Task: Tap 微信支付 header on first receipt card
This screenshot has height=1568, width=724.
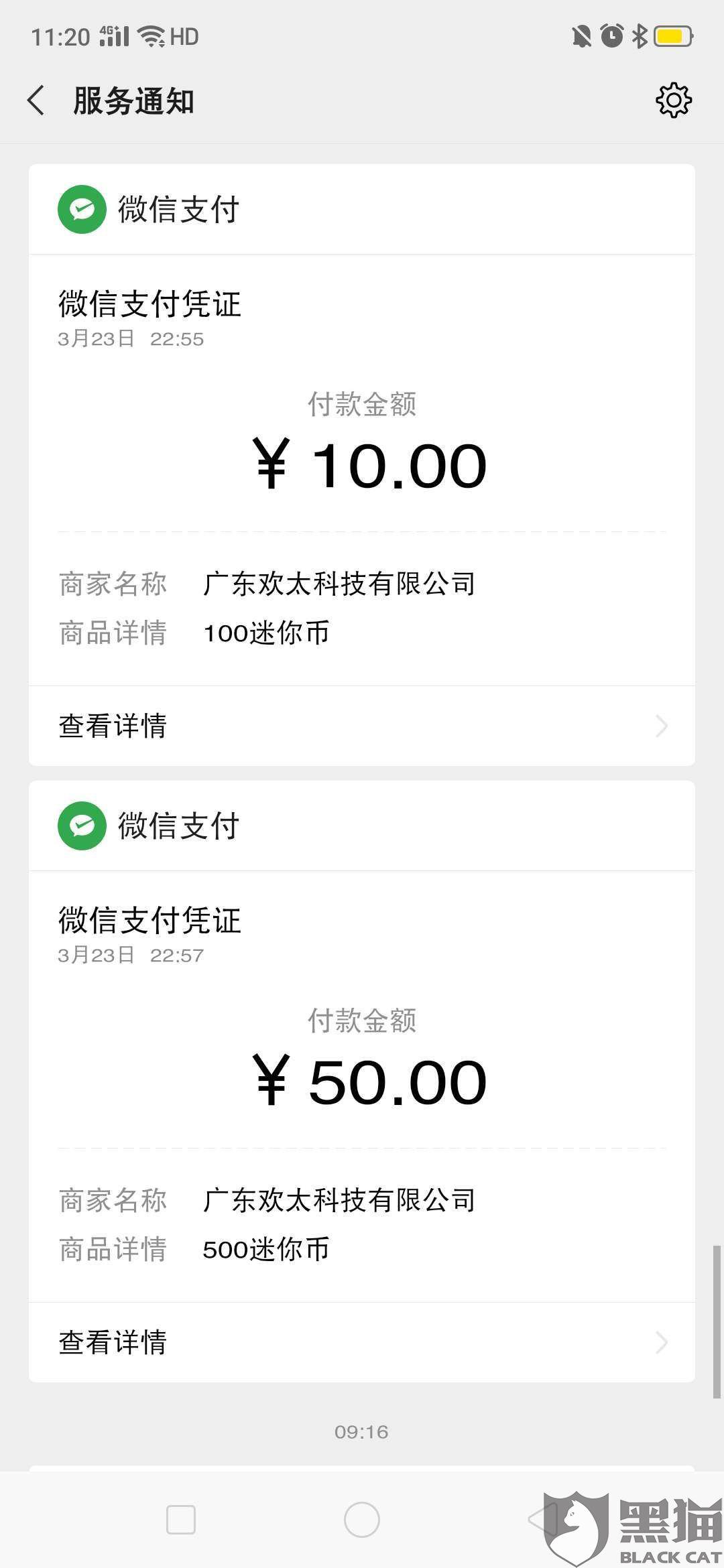Action: point(178,209)
